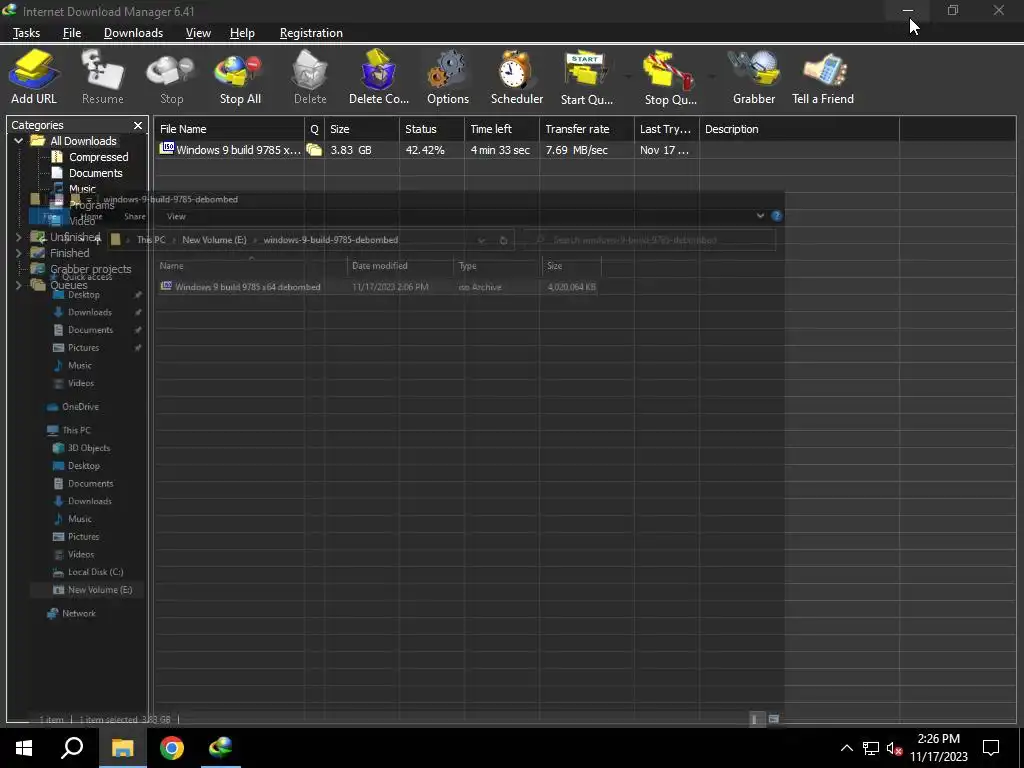Sort by the Time left column header
Viewport: 1024px width, 768px height.
(x=502, y=129)
